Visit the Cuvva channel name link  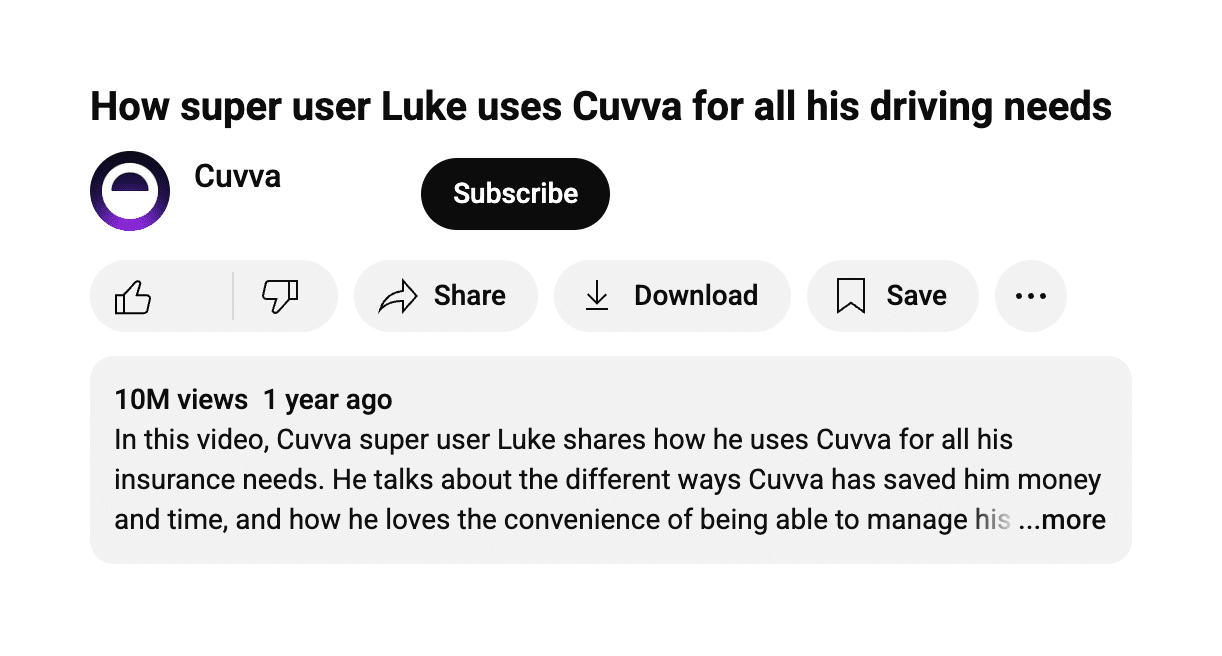pyautogui.click(x=237, y=177)
